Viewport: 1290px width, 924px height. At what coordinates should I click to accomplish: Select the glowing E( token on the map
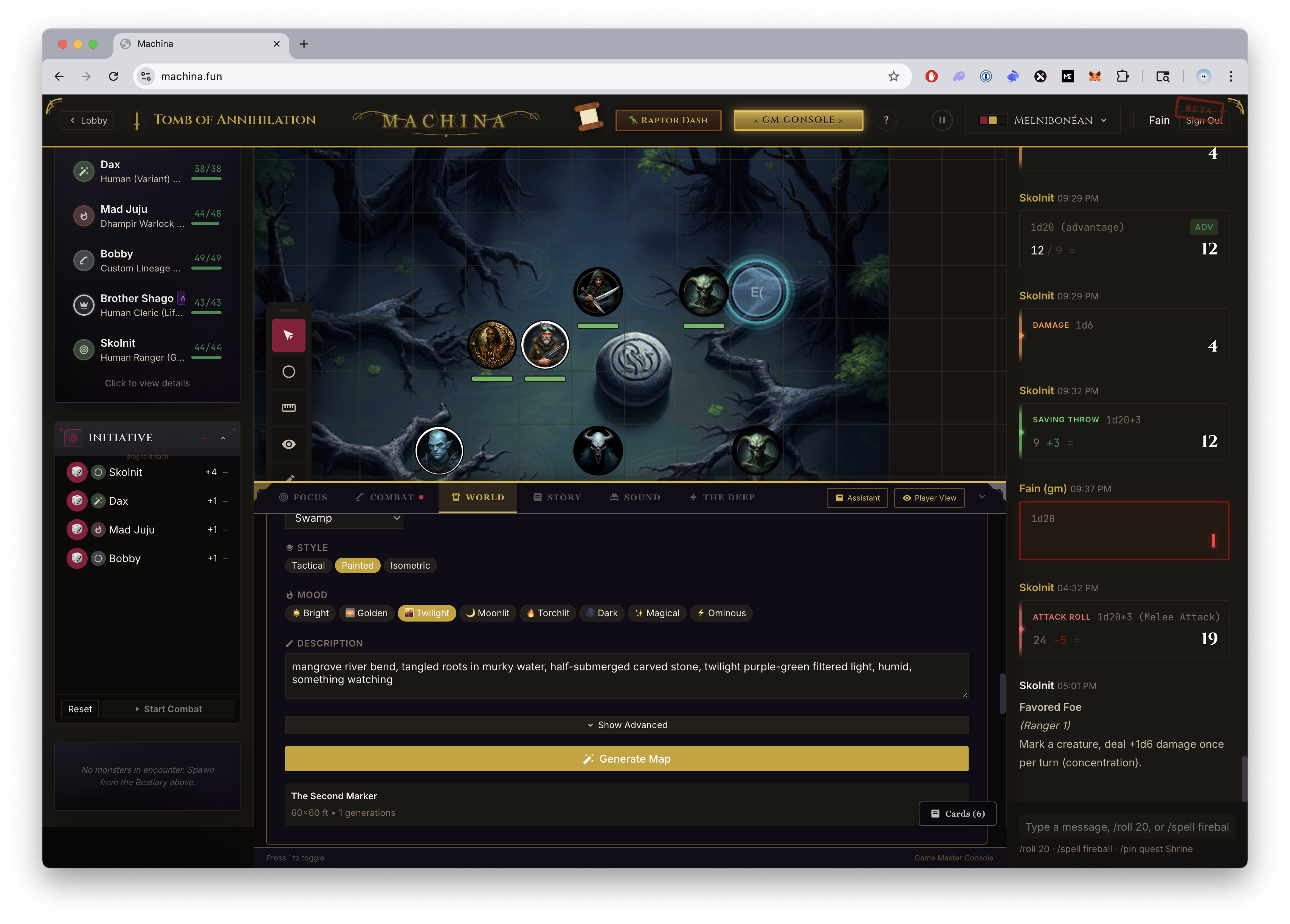click(756, 292)
